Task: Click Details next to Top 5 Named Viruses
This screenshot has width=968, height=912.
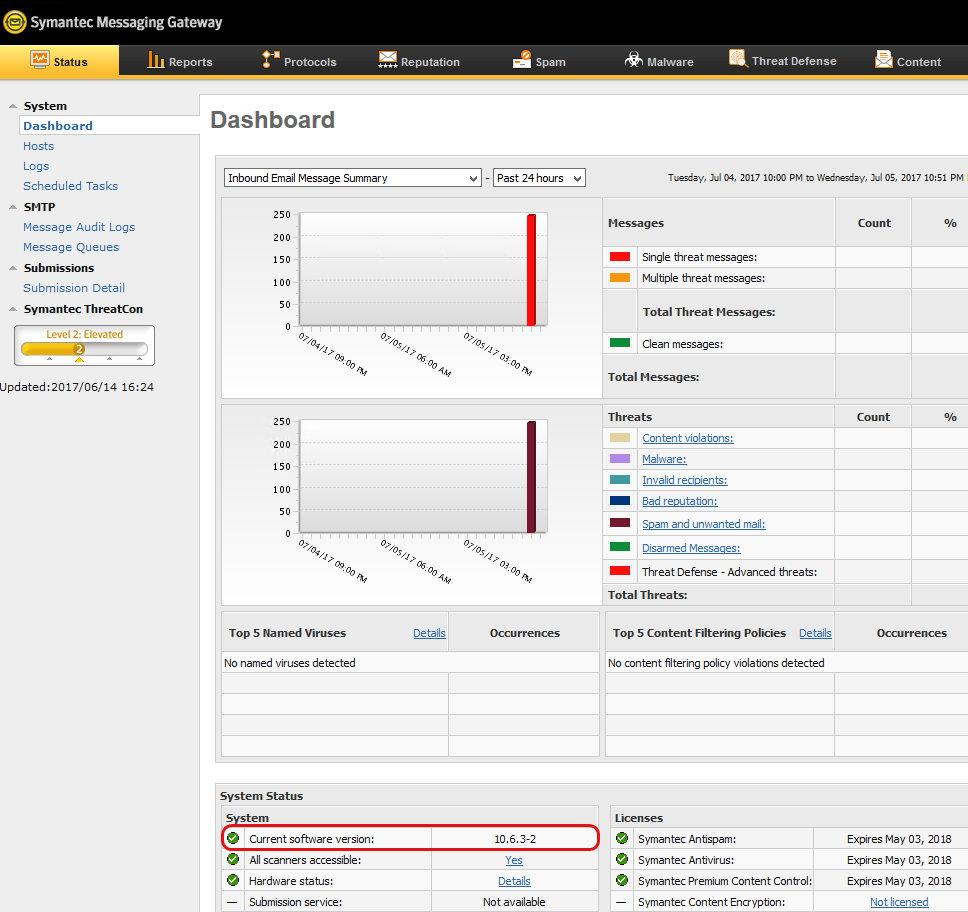Action: [429, 632]
